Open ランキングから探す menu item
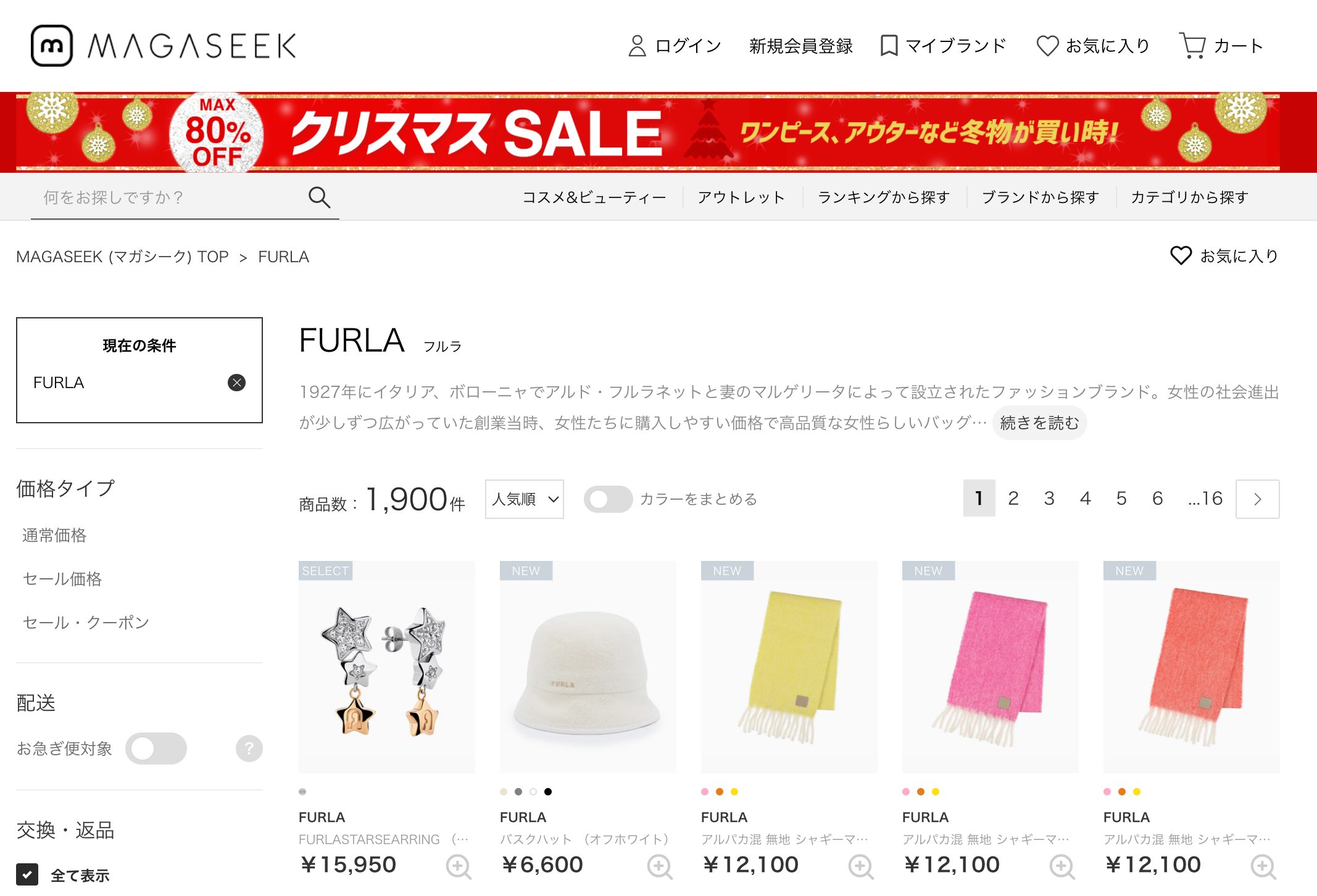This screenshot has height=896, width=1317. tap(884, 197)
